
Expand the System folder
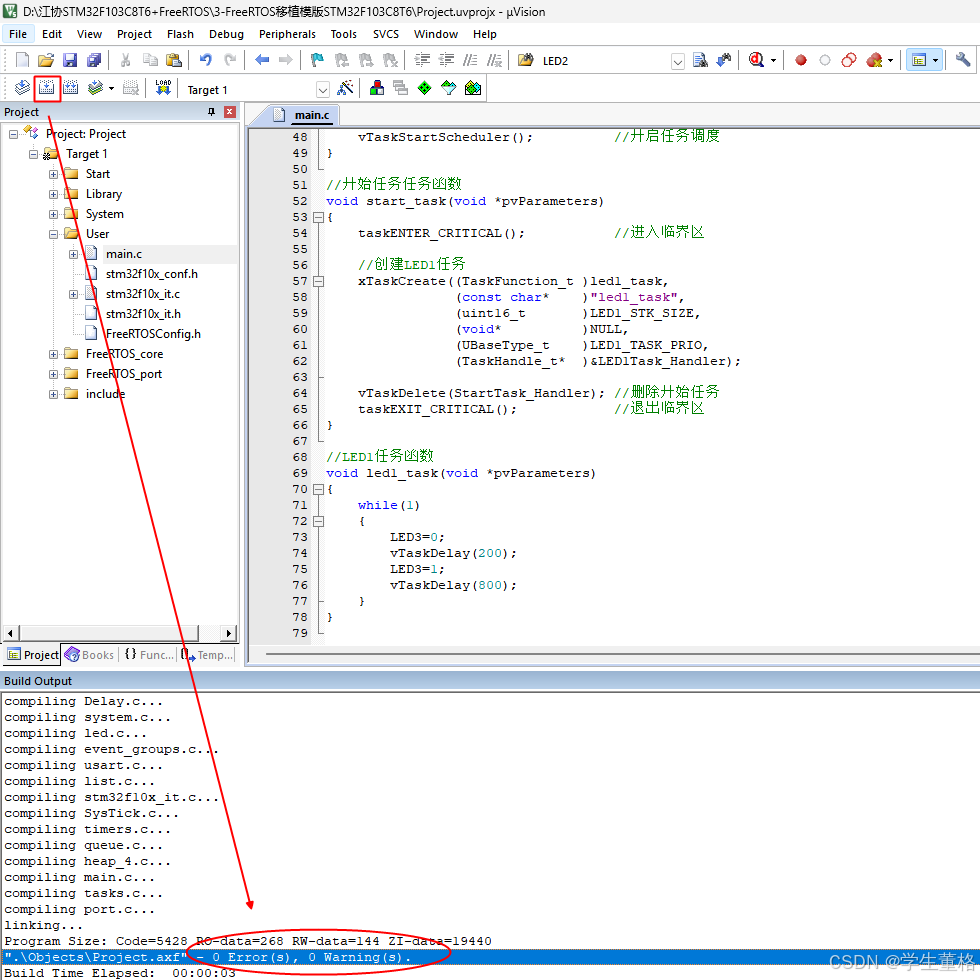click(54, 214)
